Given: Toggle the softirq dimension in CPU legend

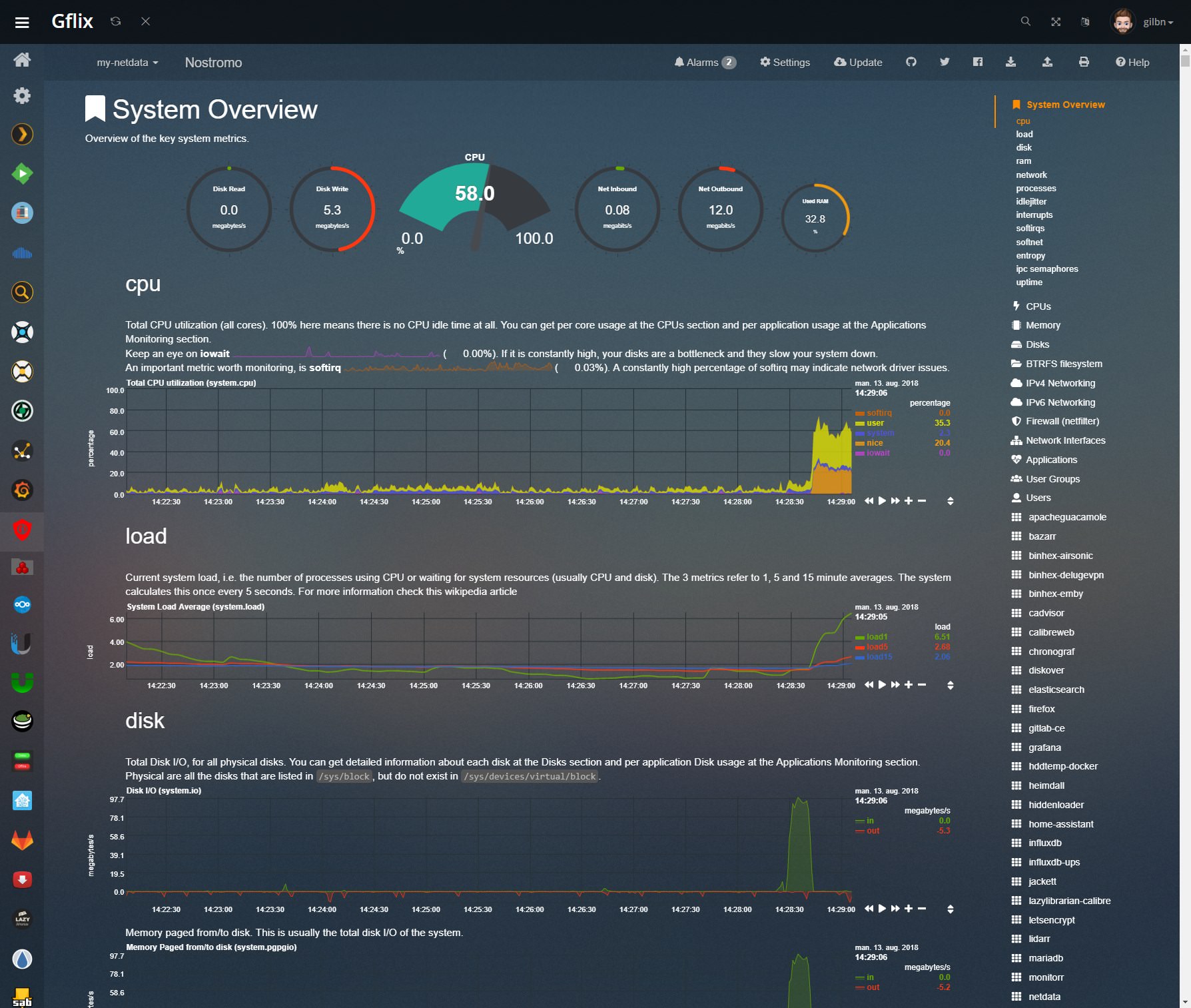Looking at the screenshot, I should tap(879, 413).
